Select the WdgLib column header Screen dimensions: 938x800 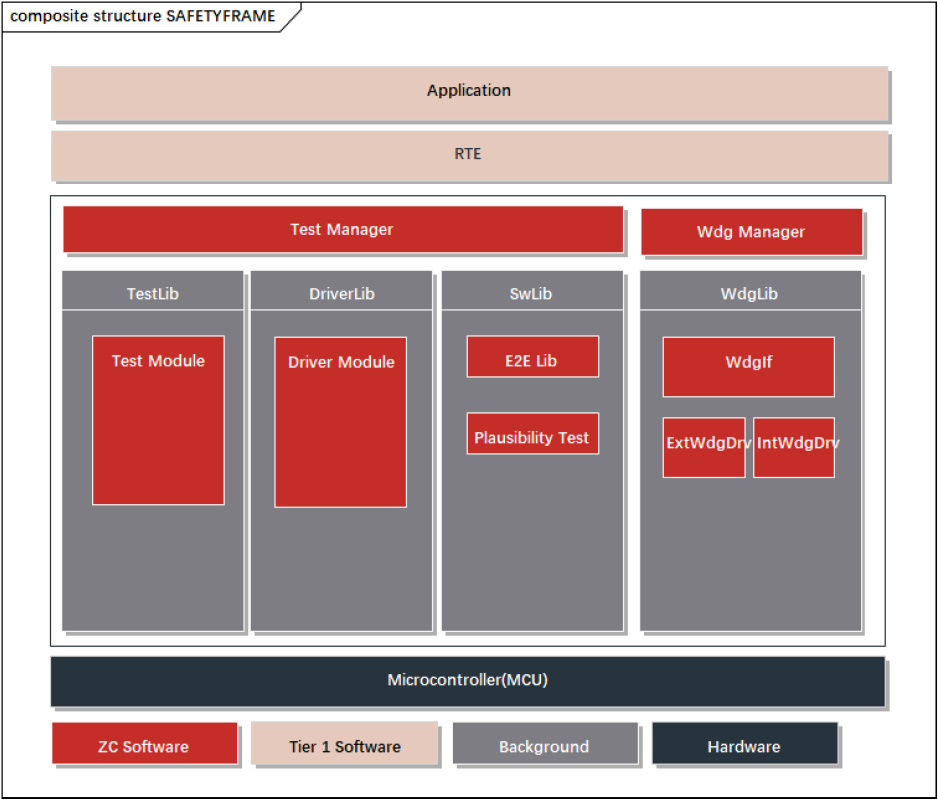(749, 292)
